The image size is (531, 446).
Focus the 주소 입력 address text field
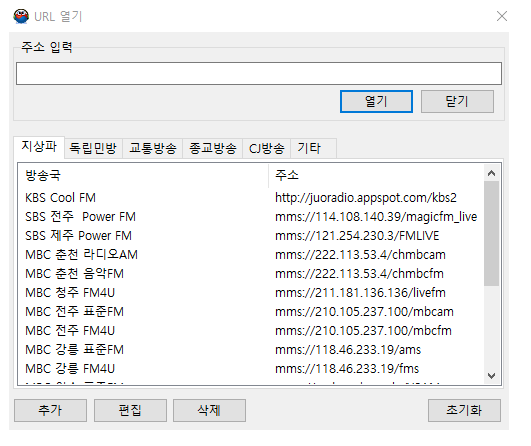(259, 73)
